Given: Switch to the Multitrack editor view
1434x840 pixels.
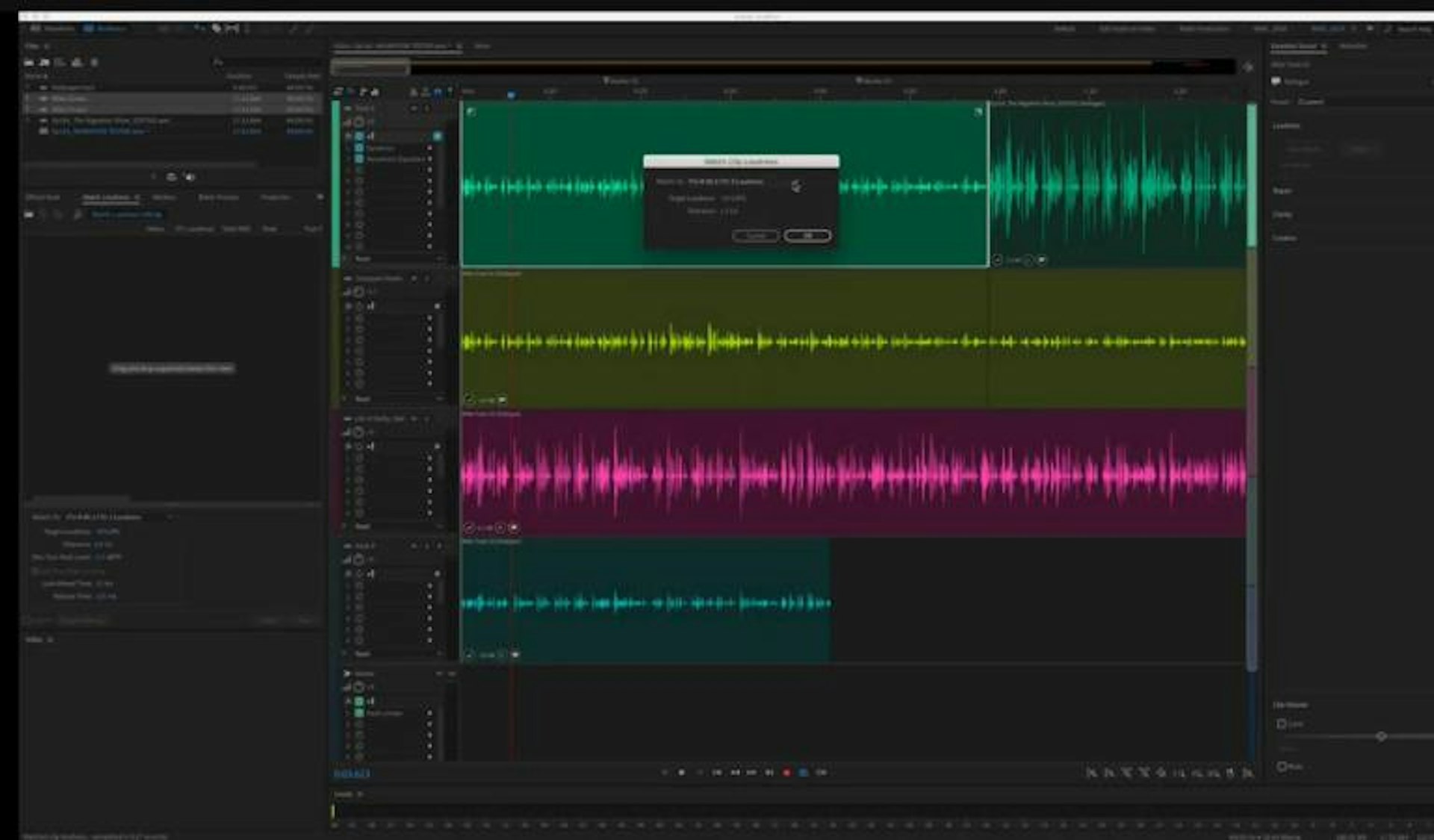Looking at the screenshot, I should click(105, 28).
